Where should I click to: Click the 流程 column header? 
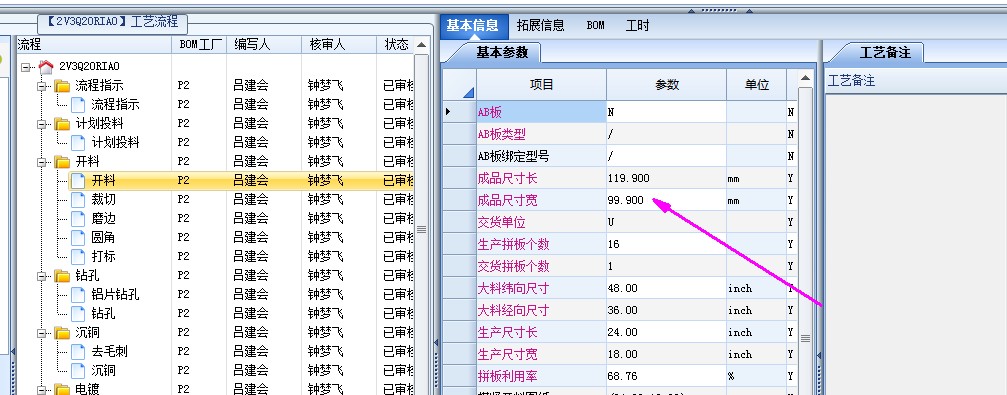(x=94, y=44)
